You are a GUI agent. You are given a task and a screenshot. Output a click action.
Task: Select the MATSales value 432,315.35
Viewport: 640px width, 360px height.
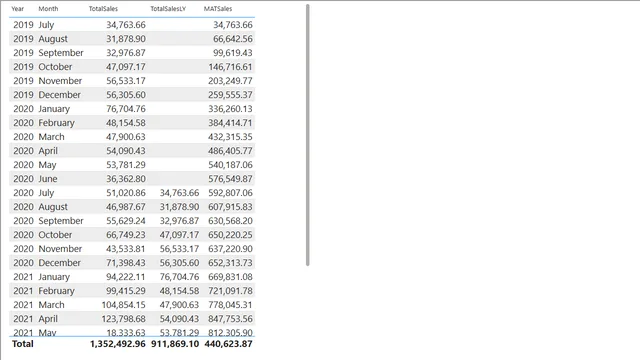(x=230, y=137)
